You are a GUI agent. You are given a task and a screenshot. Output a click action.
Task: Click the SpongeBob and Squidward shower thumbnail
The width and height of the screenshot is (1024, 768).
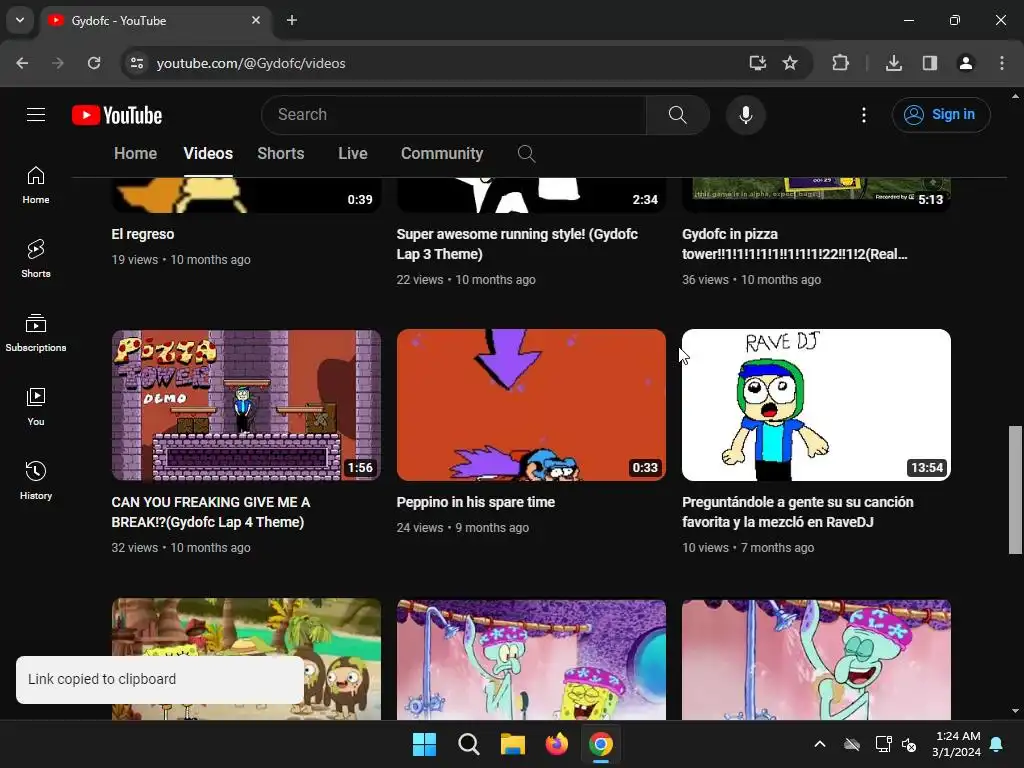pyautogui.click(x=531, y=659)
